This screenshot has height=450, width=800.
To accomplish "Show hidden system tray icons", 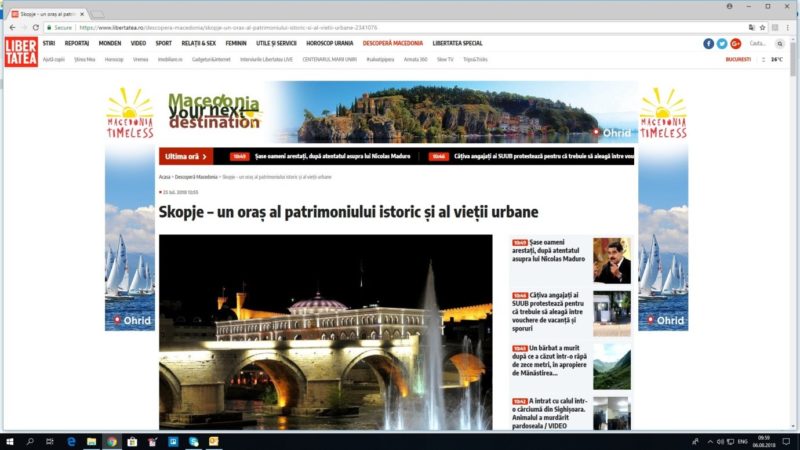I will (710, 442).
